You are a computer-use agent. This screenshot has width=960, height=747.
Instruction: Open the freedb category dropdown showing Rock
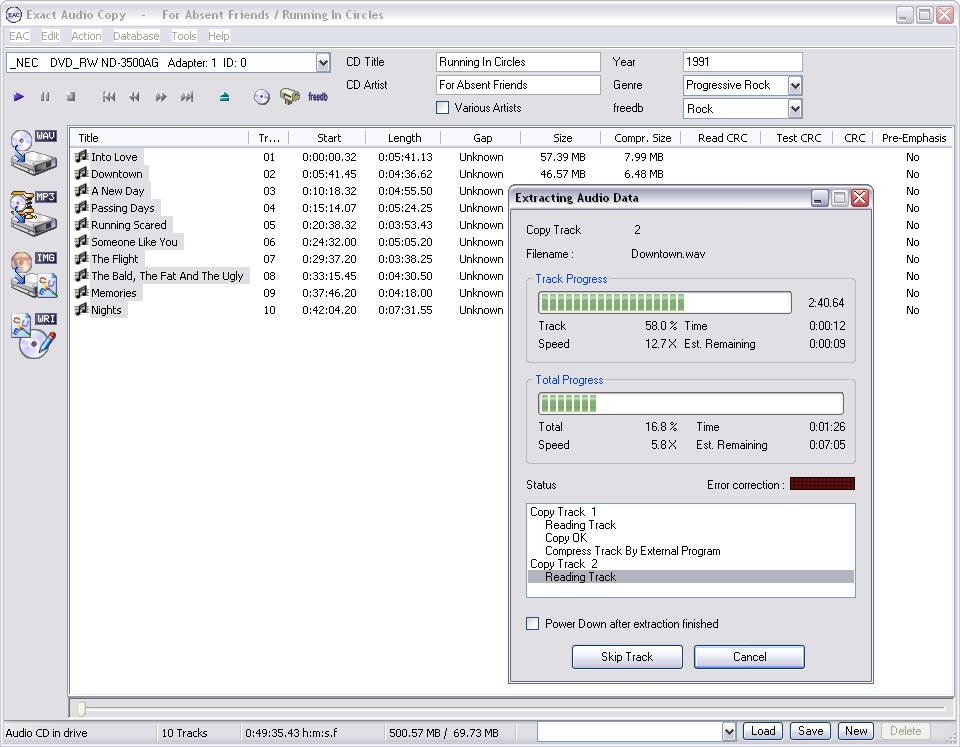(795, 109)
